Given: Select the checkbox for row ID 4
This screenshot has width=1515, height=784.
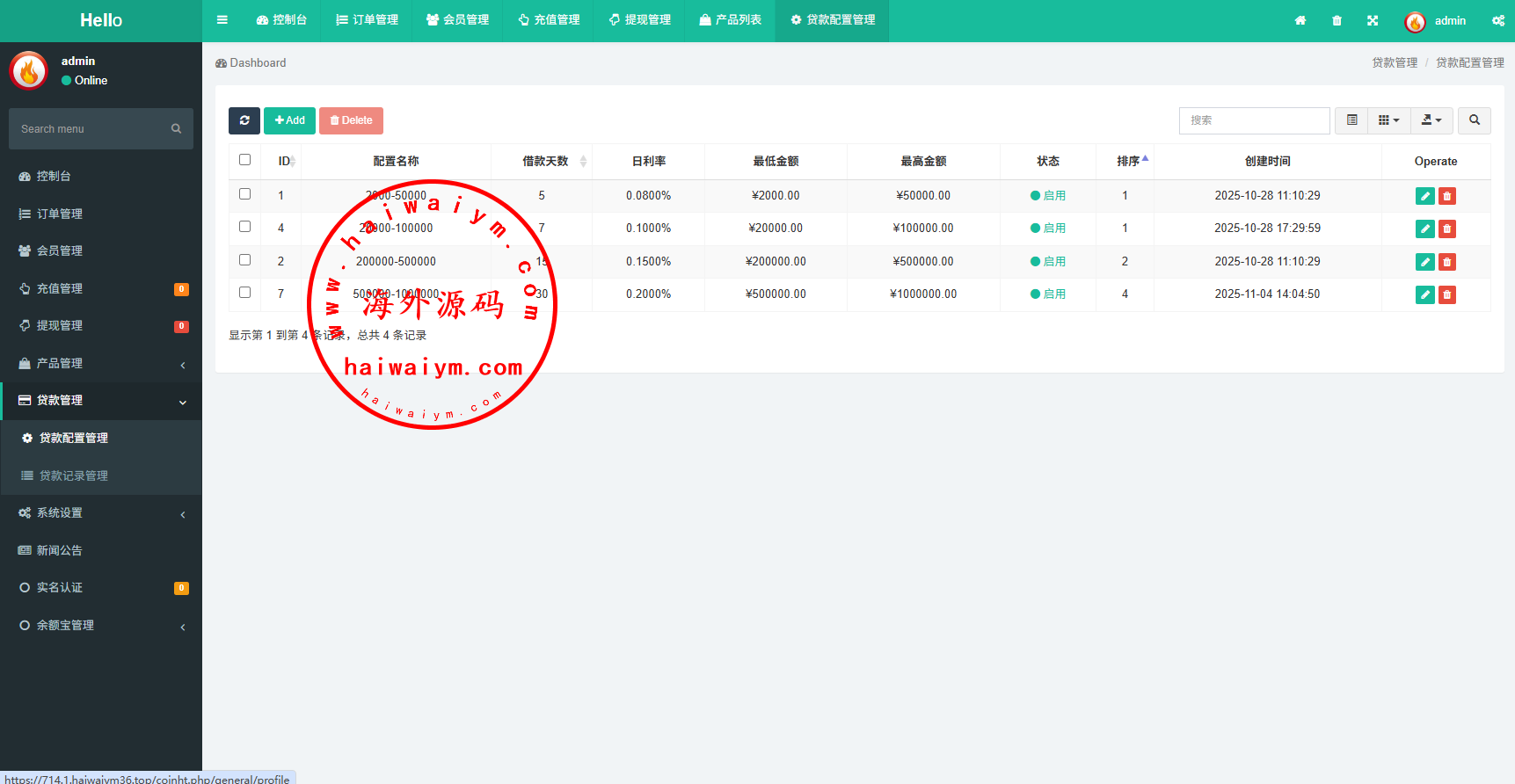Looking at the screenshot, I should (x=245, y=227).
